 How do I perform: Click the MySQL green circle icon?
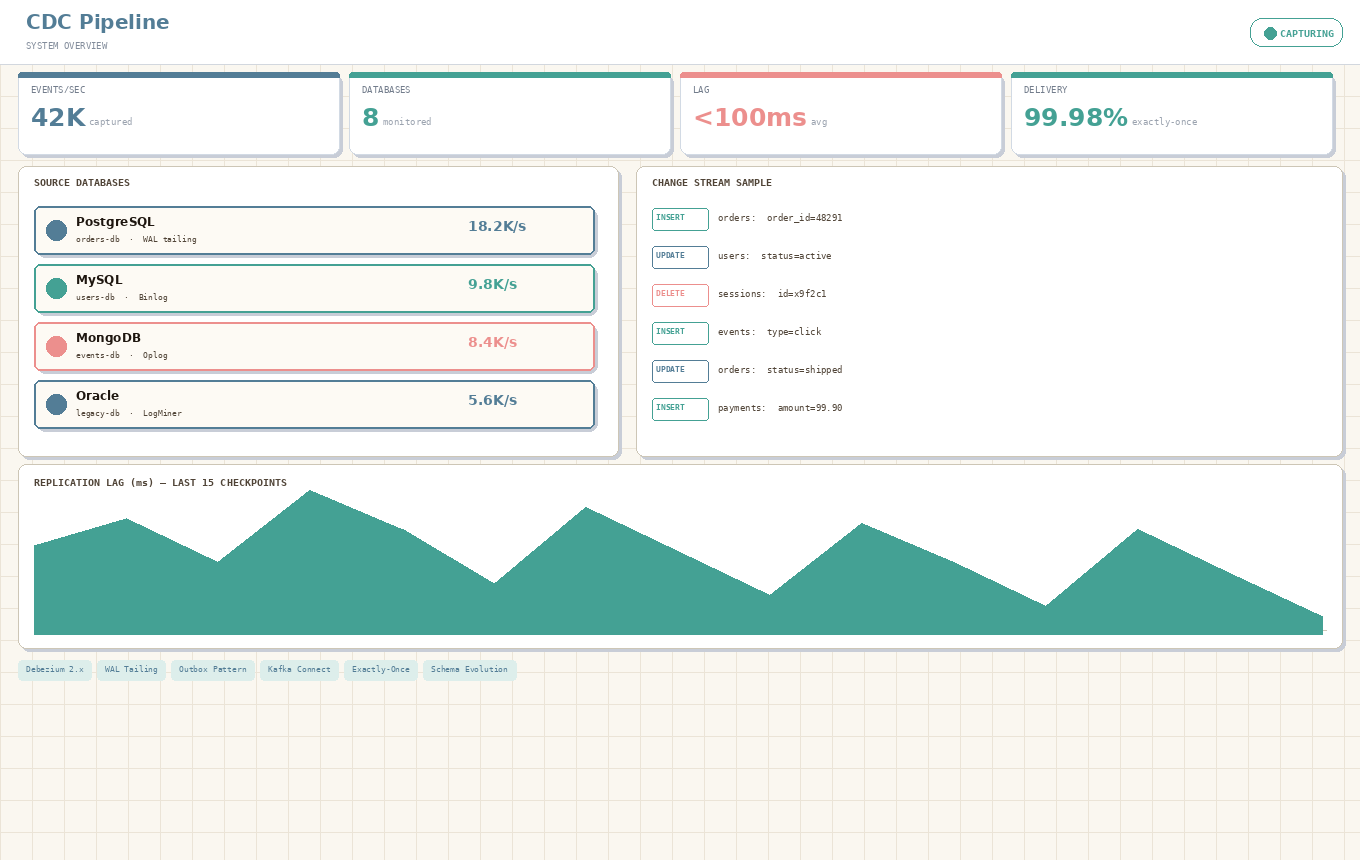pyautogui.click(x=56, y=289)
